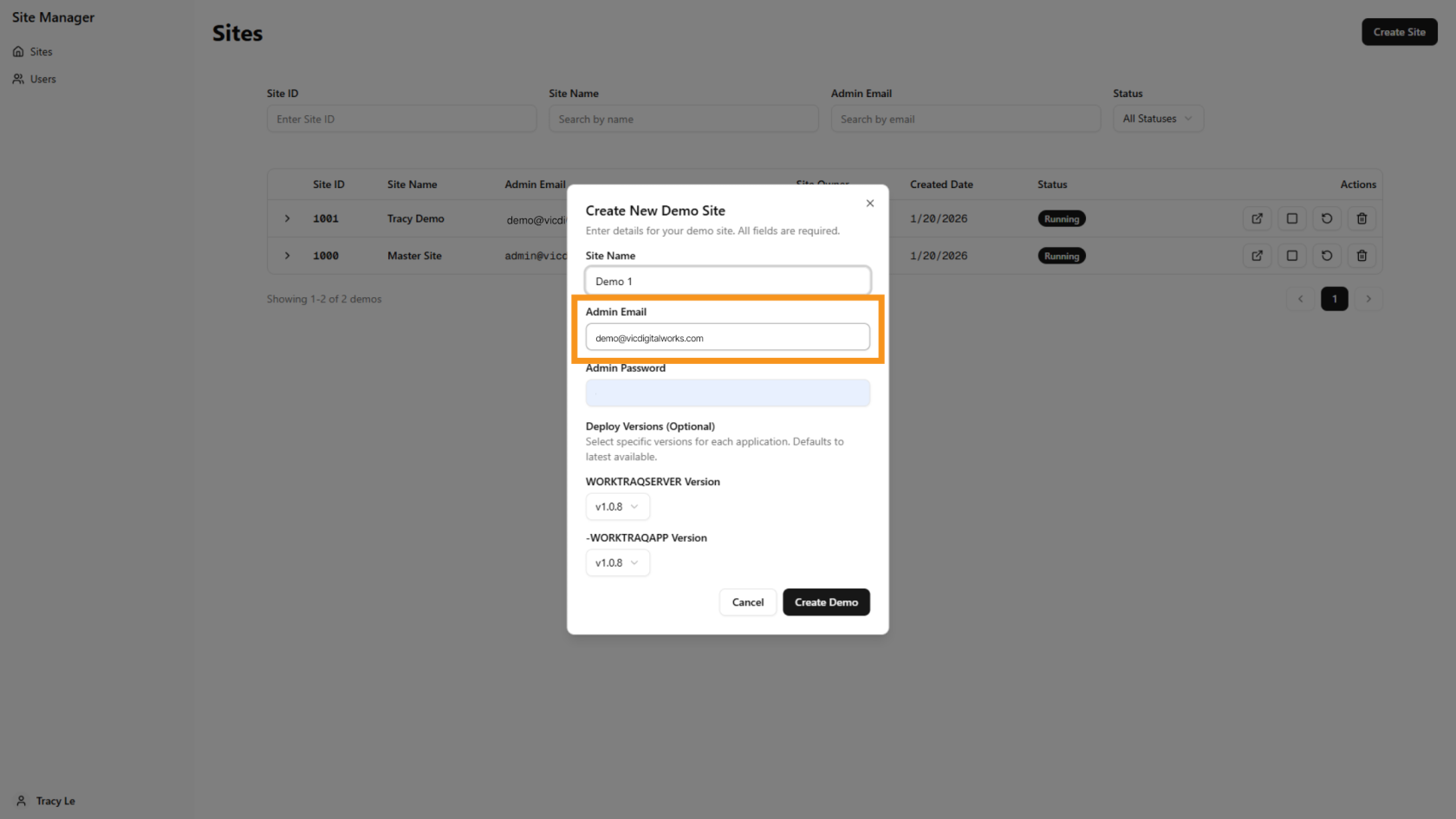Click the Create Demo button

pos(826,601)
